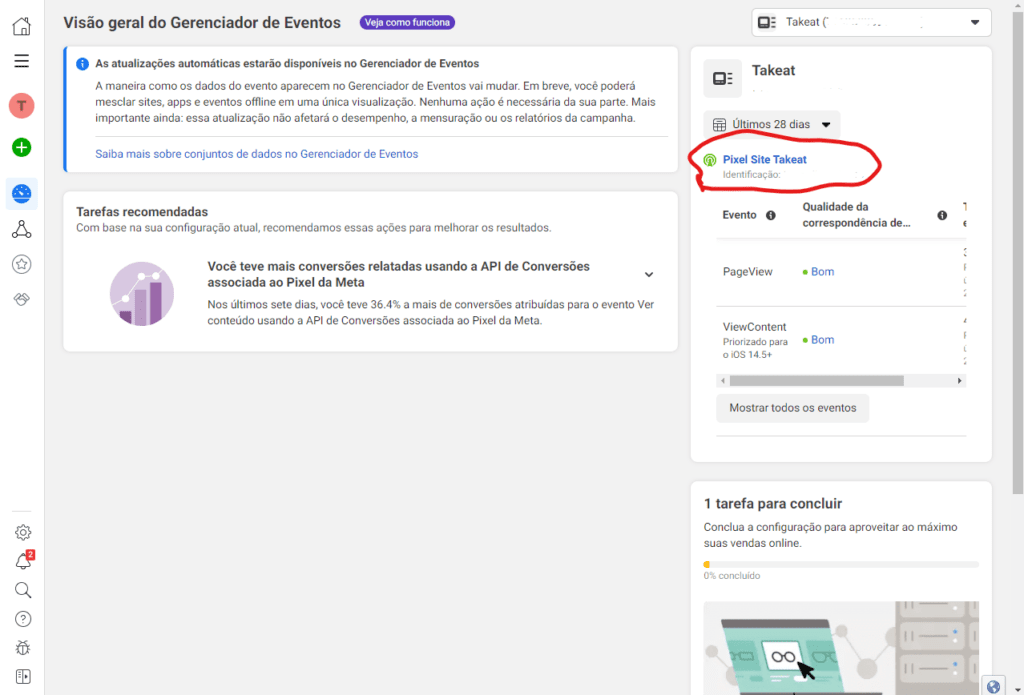
Task: Click the Takeat data source icon
Action: coord(722,78)
